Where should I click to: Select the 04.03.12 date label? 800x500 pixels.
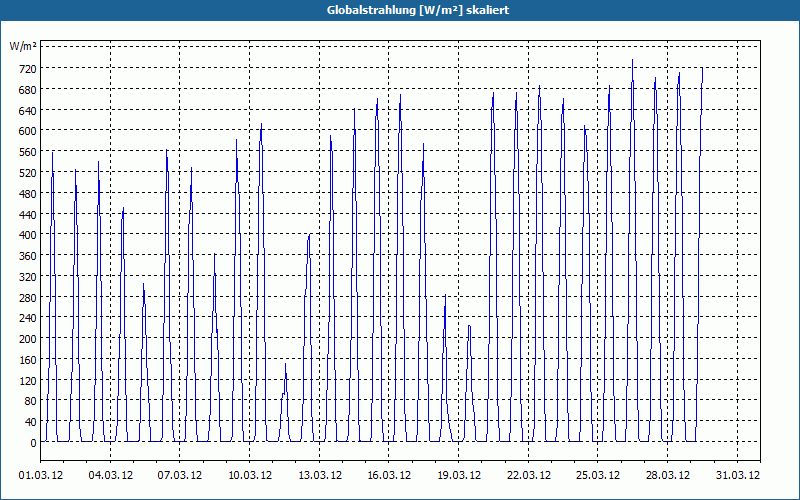pyautogui.click(x=110, y=476)
